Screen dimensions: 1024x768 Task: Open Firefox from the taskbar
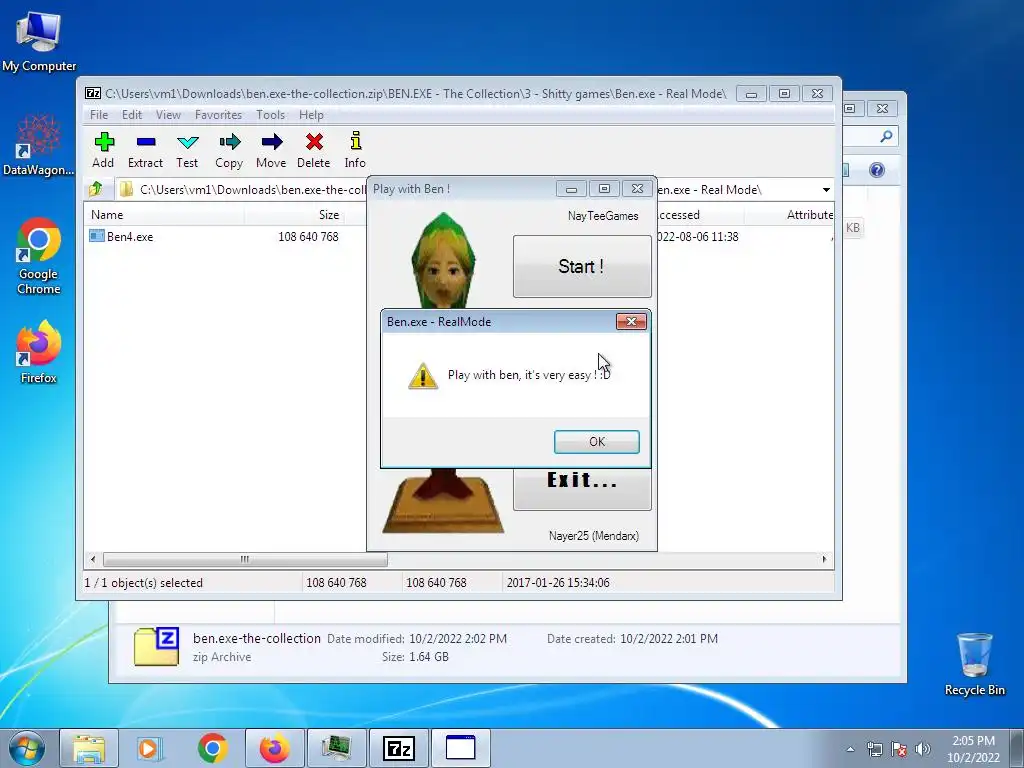[274, 748]
